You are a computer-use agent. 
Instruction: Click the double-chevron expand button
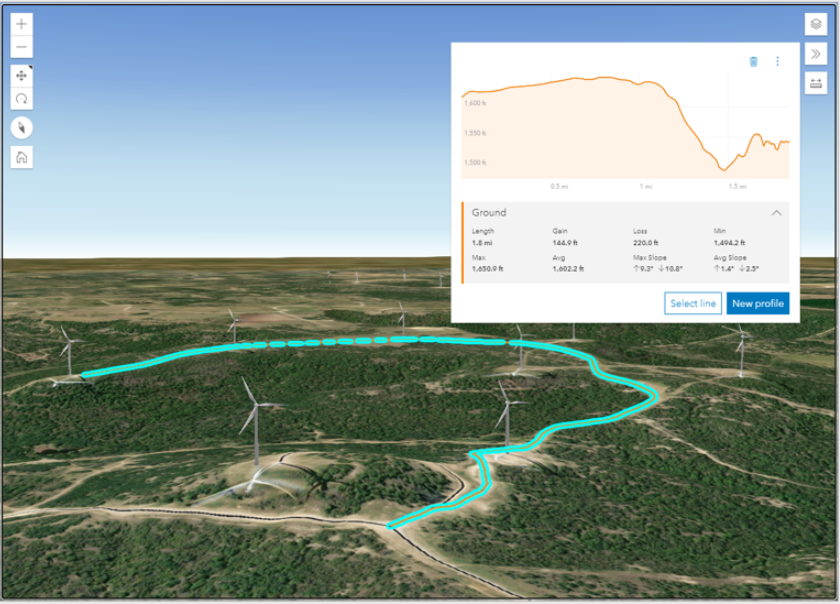pos(815,54)
